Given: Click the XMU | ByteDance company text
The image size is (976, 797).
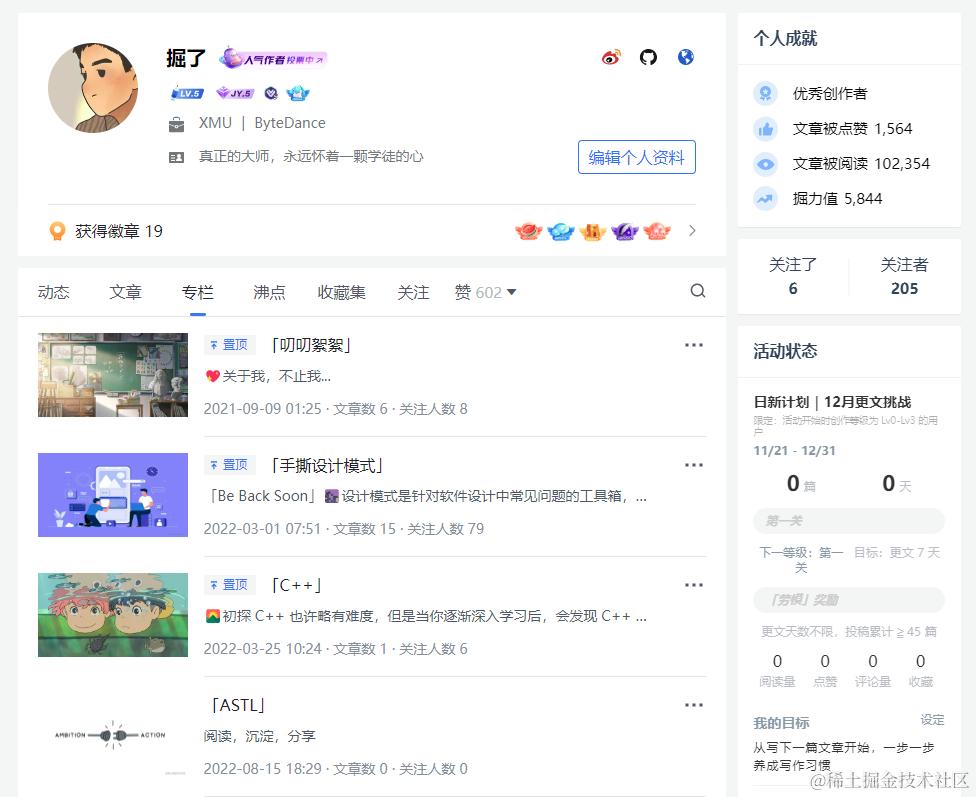Looking at the screenshot, I should coord(262,123).
